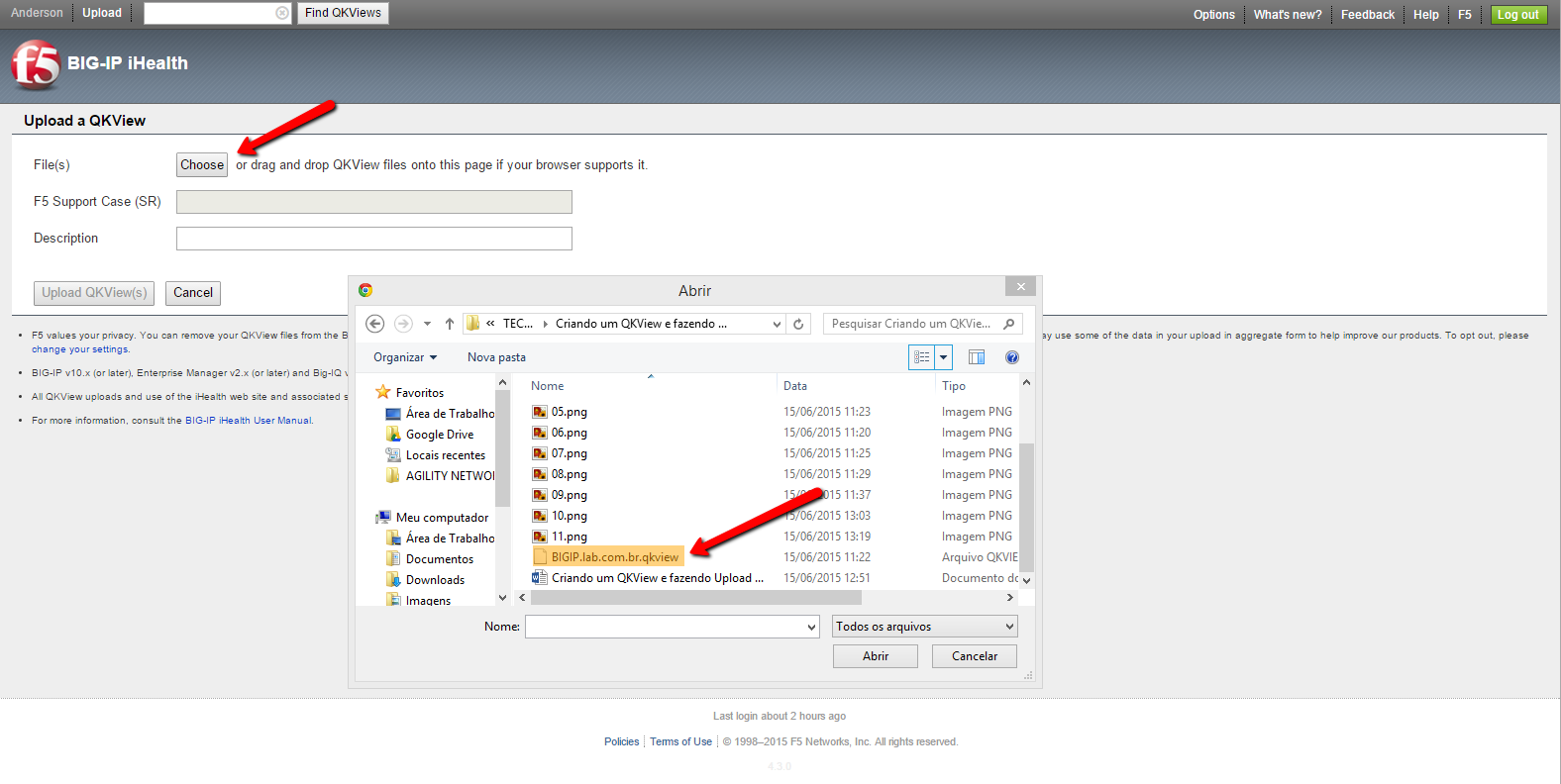The height and width of the screenshot is (784, 1561).
Task: Focus the Description input field
Action: point(373,239)
